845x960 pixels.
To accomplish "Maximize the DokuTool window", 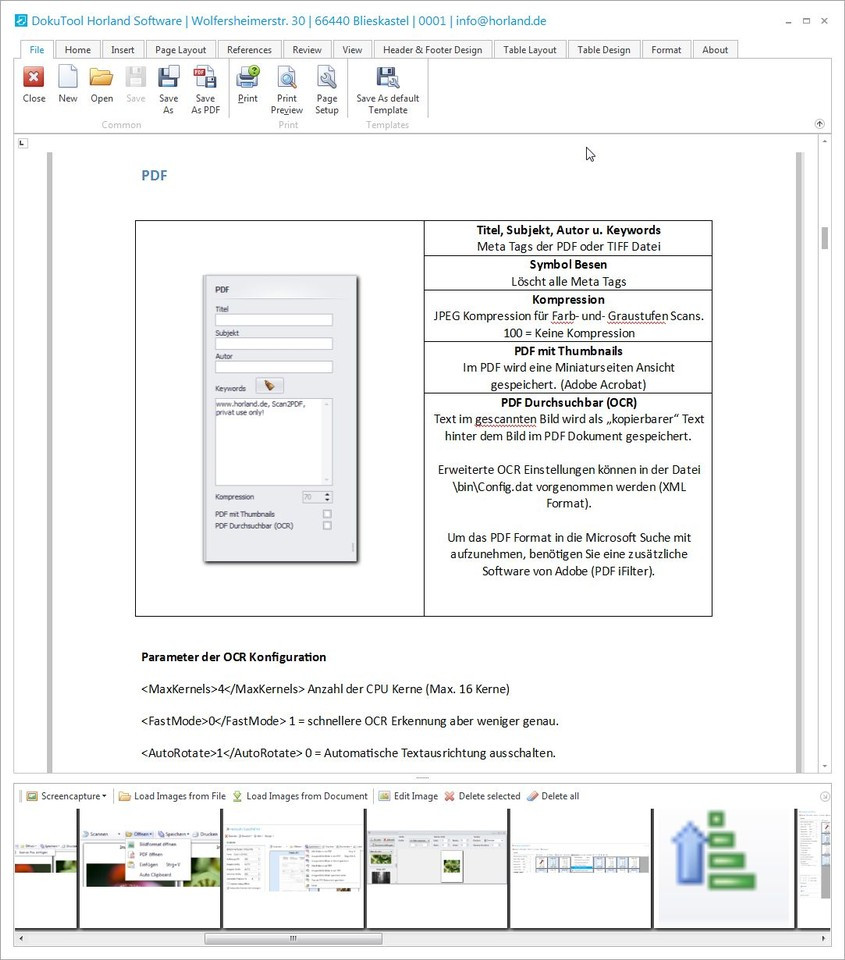I will coord(806,21).
